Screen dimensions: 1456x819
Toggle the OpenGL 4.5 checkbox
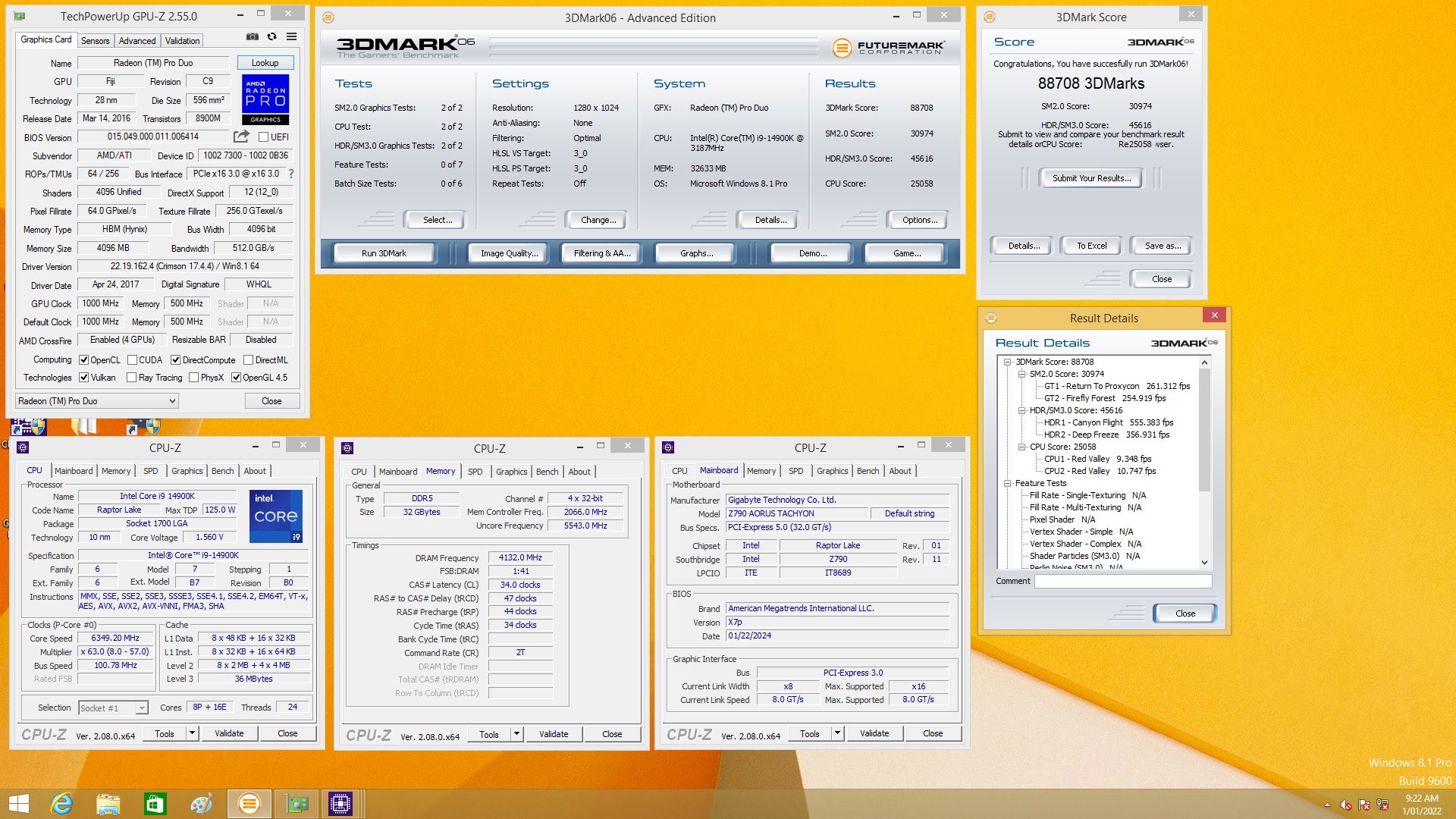[x=237, y=378]
